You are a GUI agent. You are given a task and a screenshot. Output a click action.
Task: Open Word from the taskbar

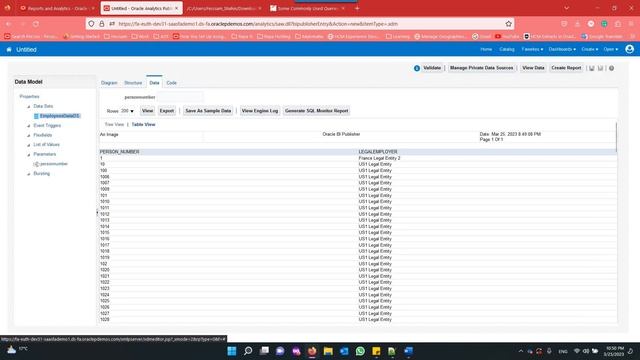(408, 351)
